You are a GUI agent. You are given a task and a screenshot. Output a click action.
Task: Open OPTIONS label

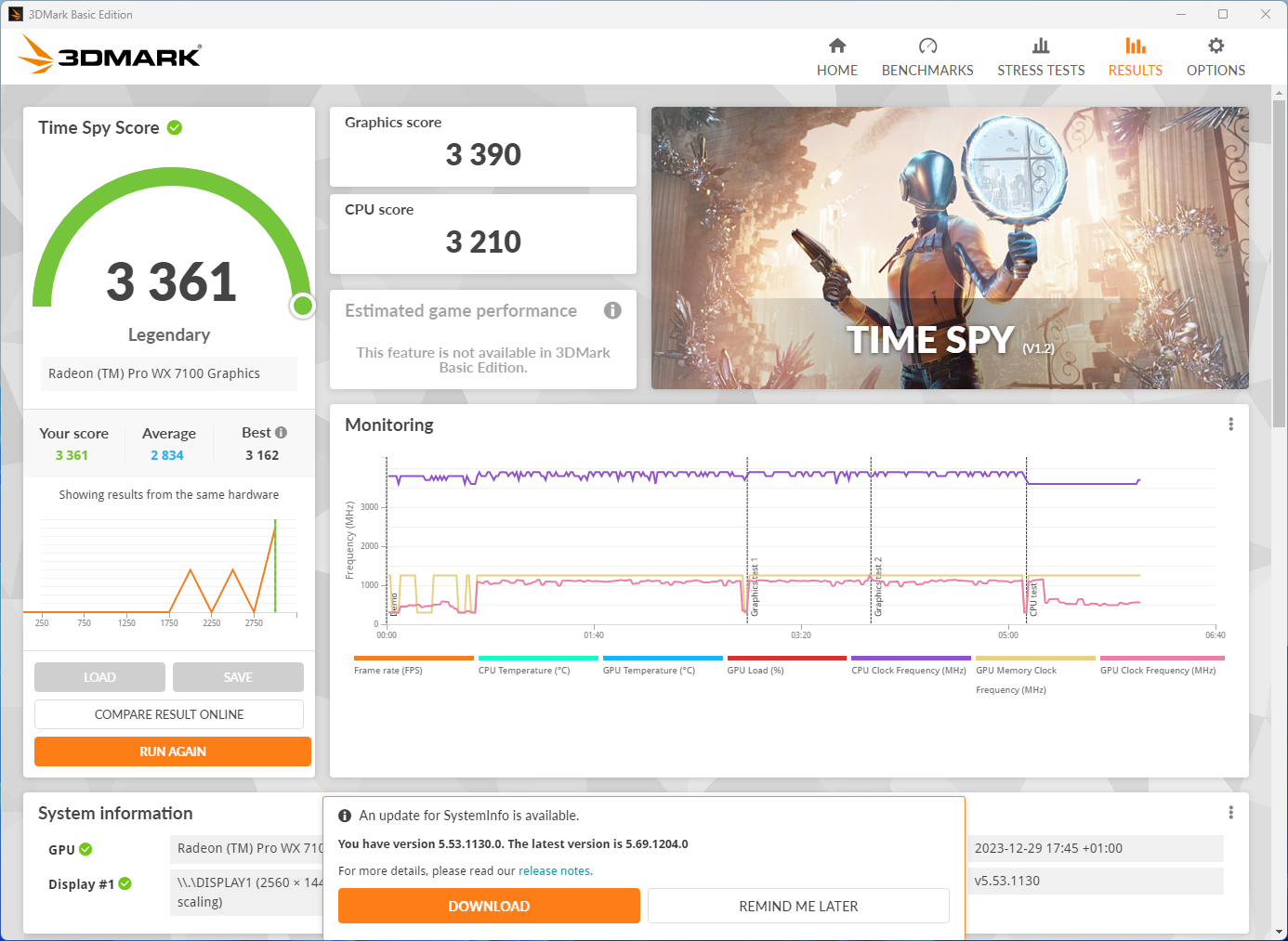pyautogui.click(x=1216, y=71)
